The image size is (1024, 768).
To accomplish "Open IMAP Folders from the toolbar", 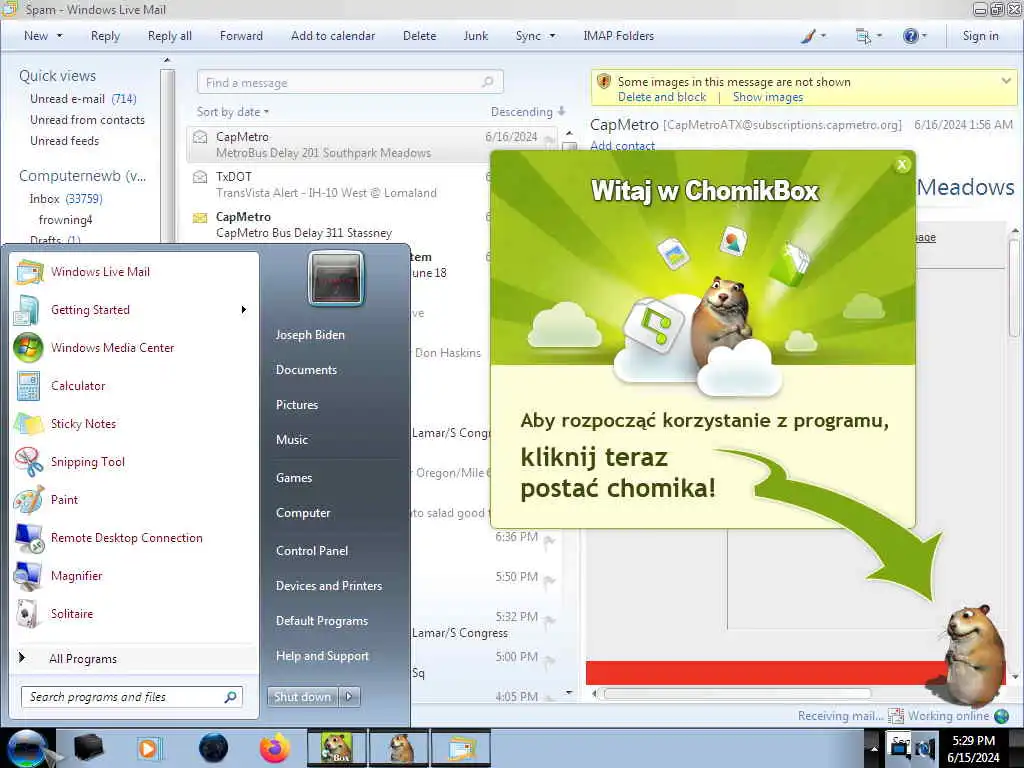I will [618, 36].
